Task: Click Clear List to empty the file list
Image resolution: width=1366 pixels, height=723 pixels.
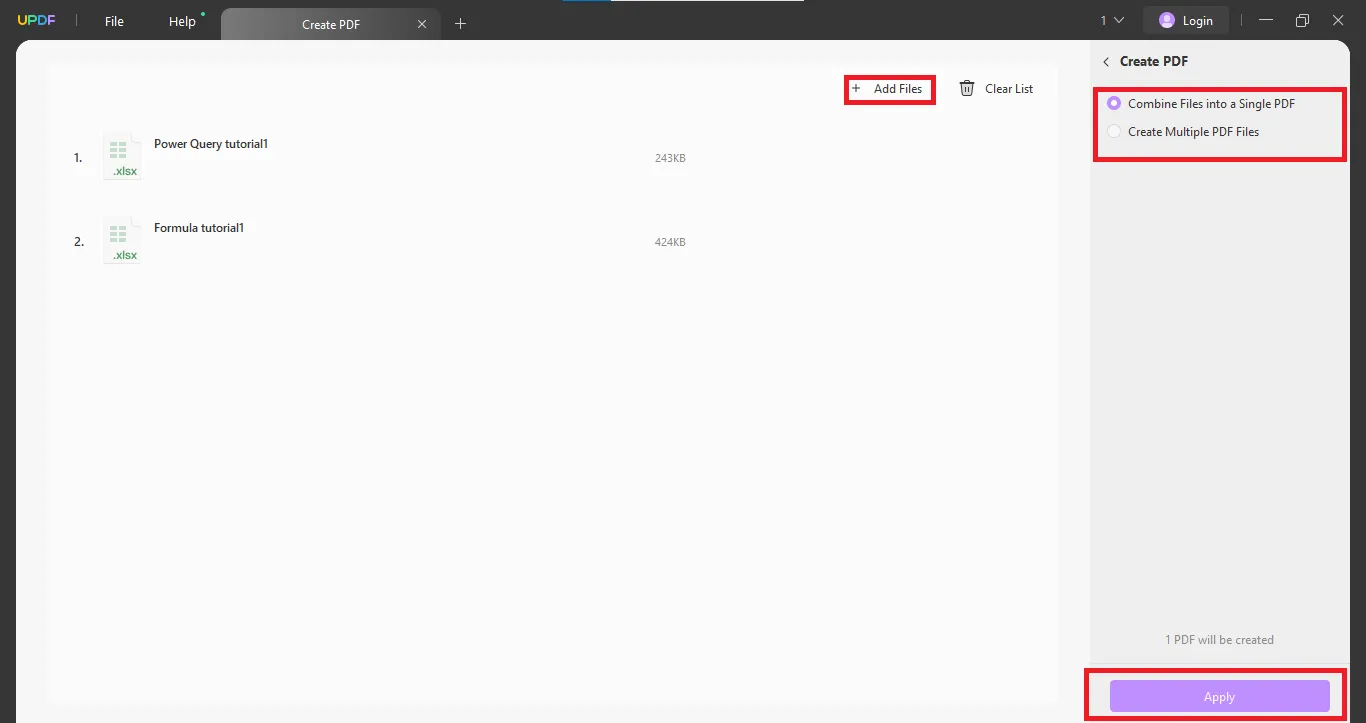Action: click(x=1008, y=88)
